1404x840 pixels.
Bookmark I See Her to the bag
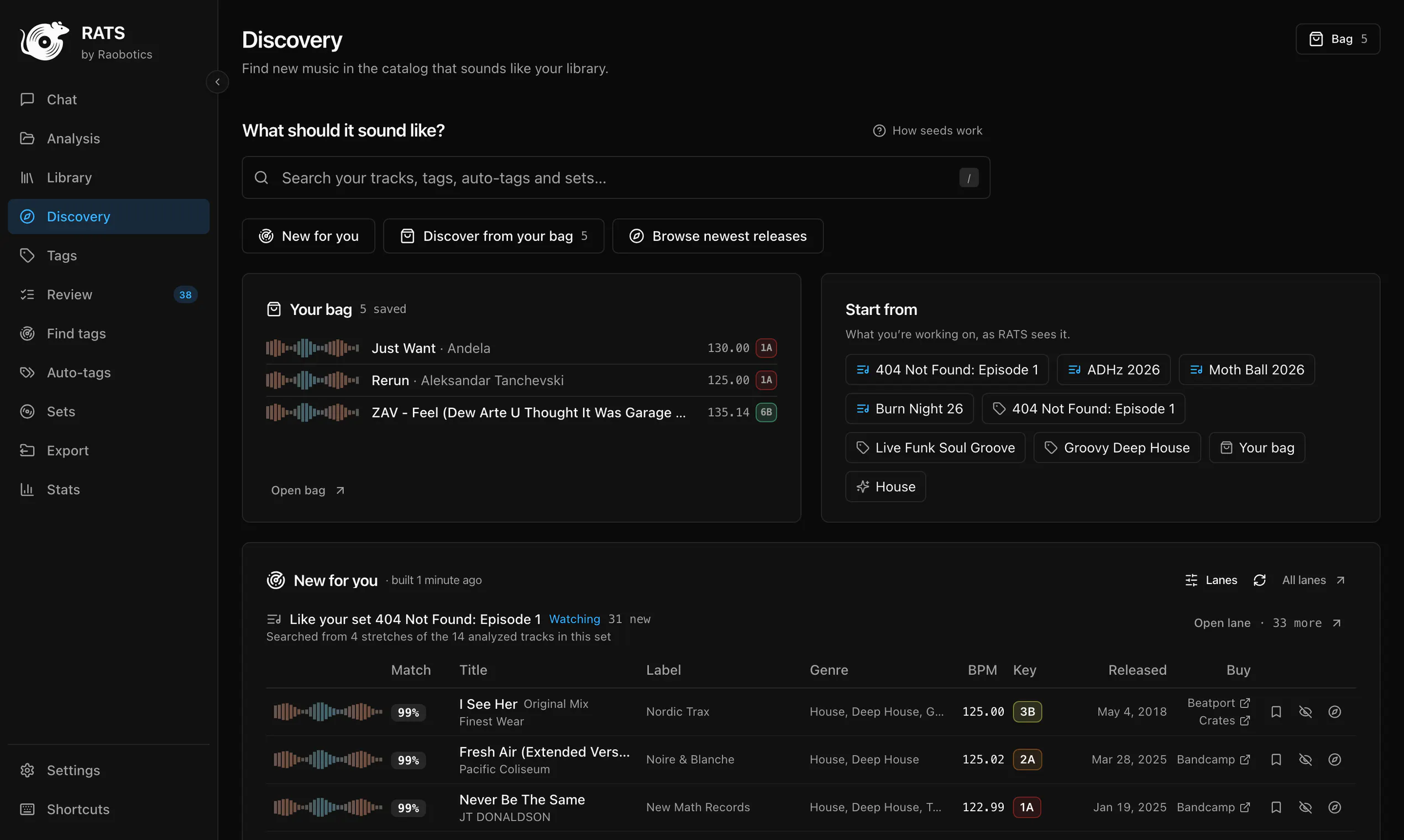(x=1276, y=712)
